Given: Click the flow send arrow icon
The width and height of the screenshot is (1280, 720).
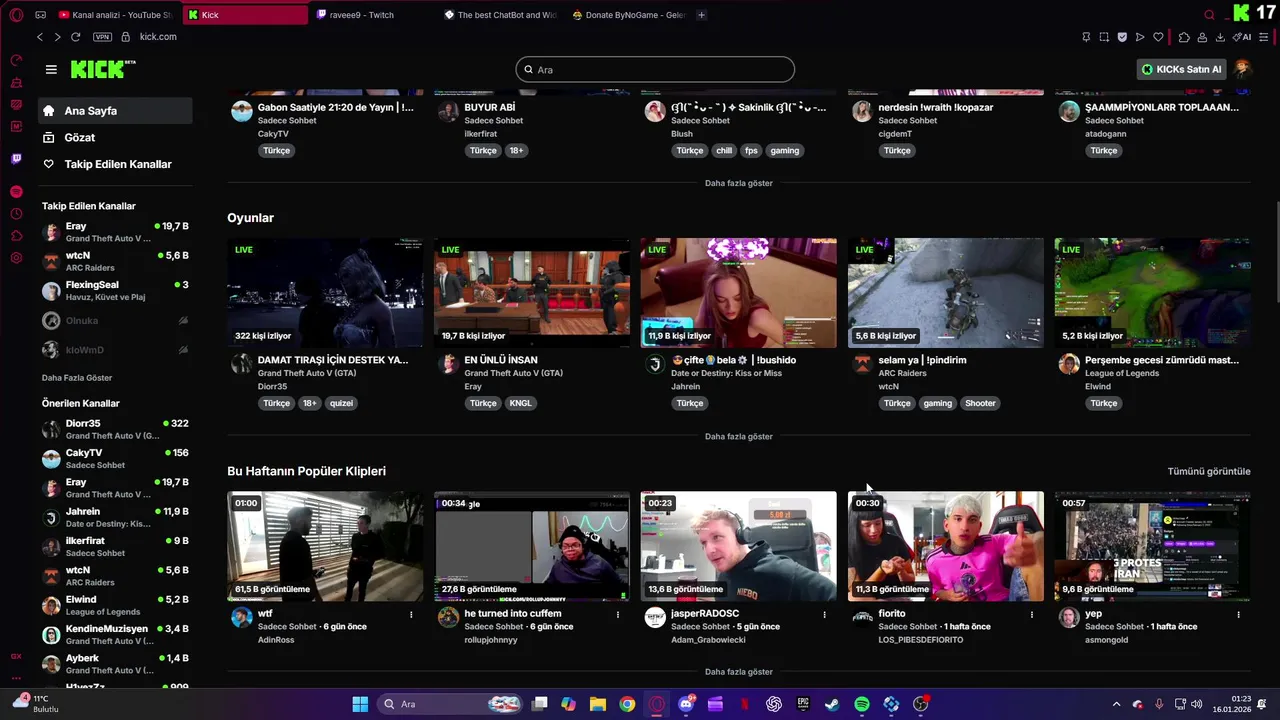Looking at the screenshot, I should click(x=1140, y=37).
